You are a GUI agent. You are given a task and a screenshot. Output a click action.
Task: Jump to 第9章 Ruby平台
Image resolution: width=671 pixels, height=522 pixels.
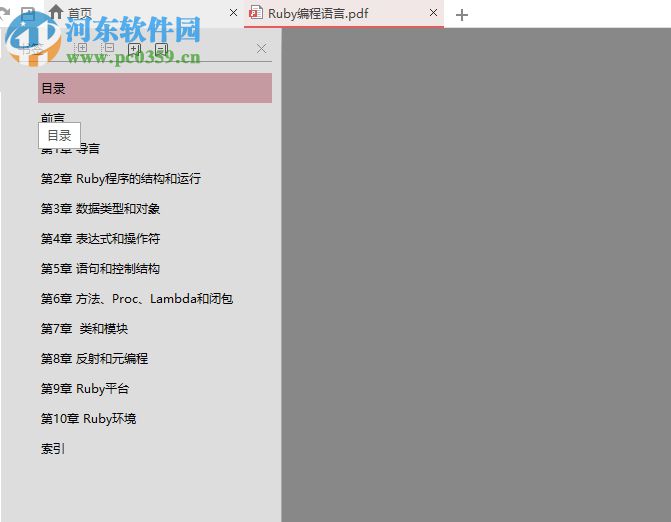[85, 389]
